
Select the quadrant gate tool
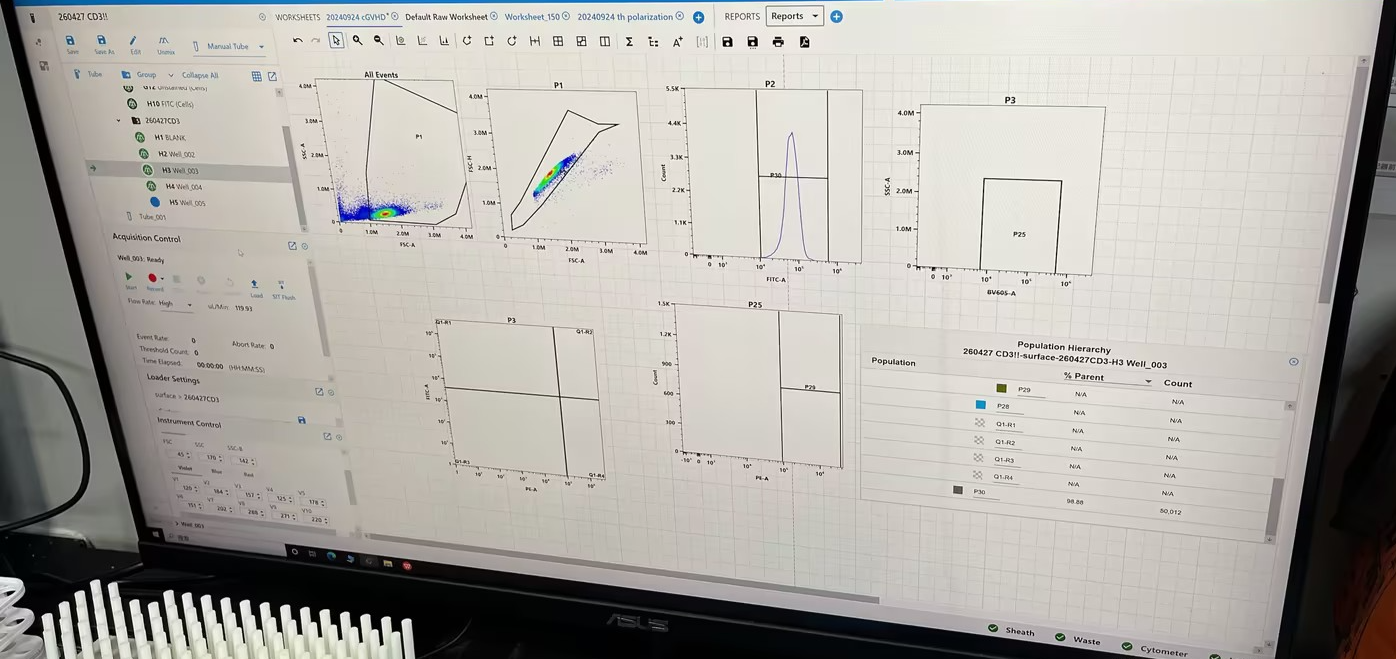(558, 41)
